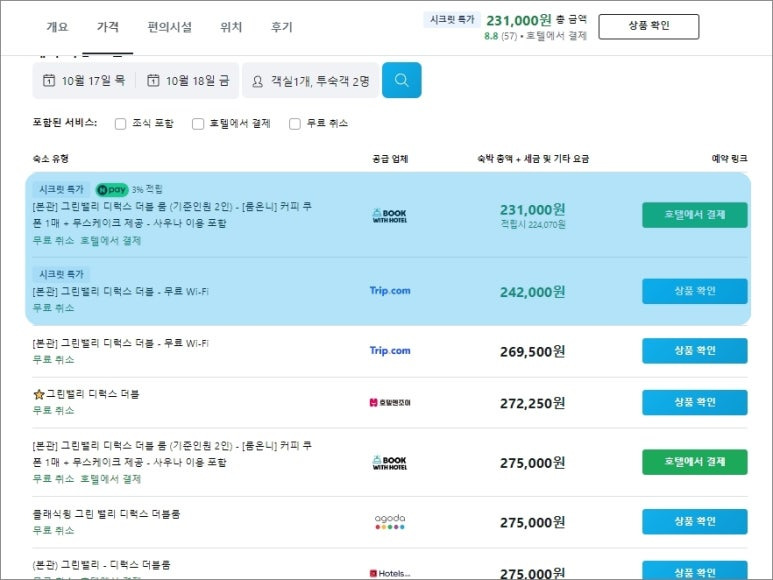Click Trip.com logo in 269,500원 row

[x=390, y=350]
